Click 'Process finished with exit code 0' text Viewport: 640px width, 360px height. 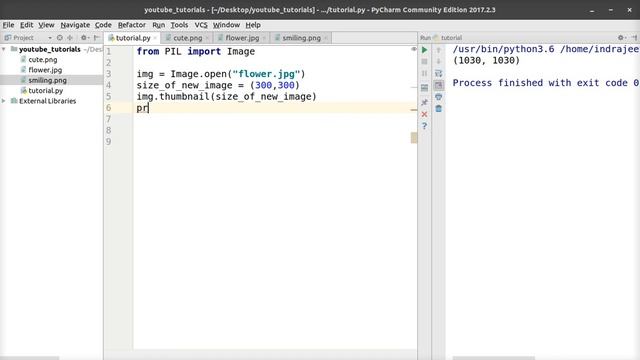pos(545,83)
